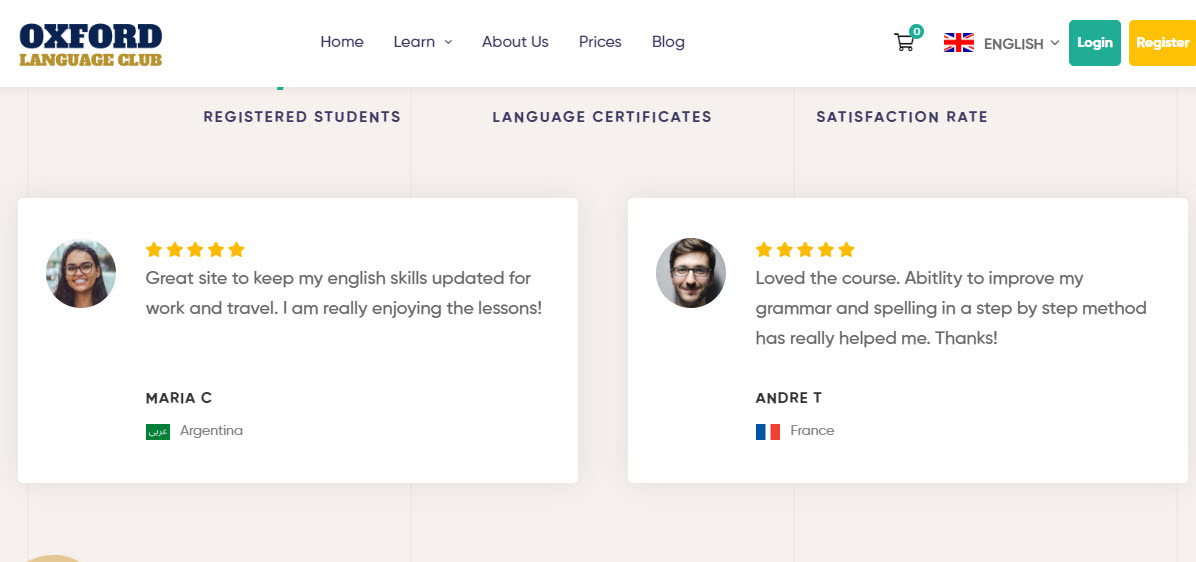Click the Oxford Language Club logo

tap(91, 45)
